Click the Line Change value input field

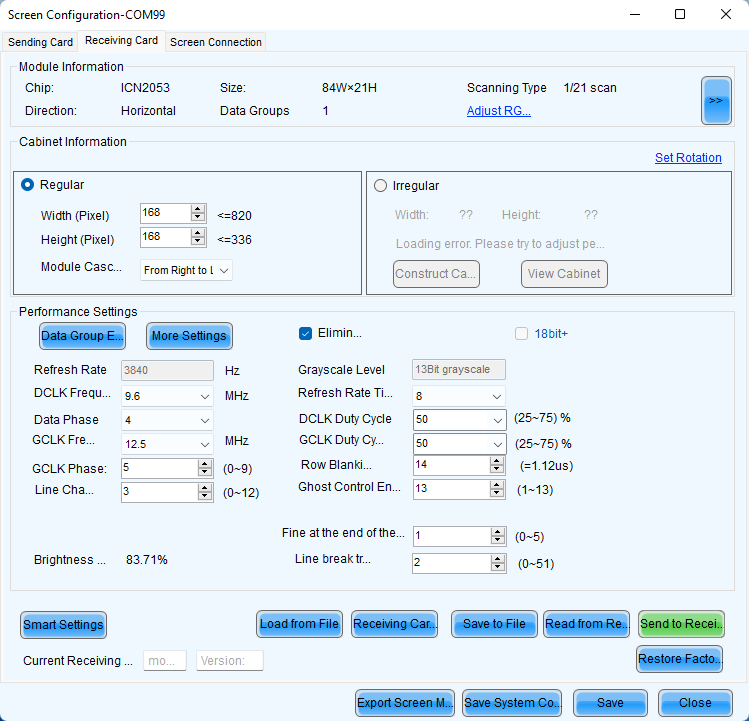[x=158, y=492]
